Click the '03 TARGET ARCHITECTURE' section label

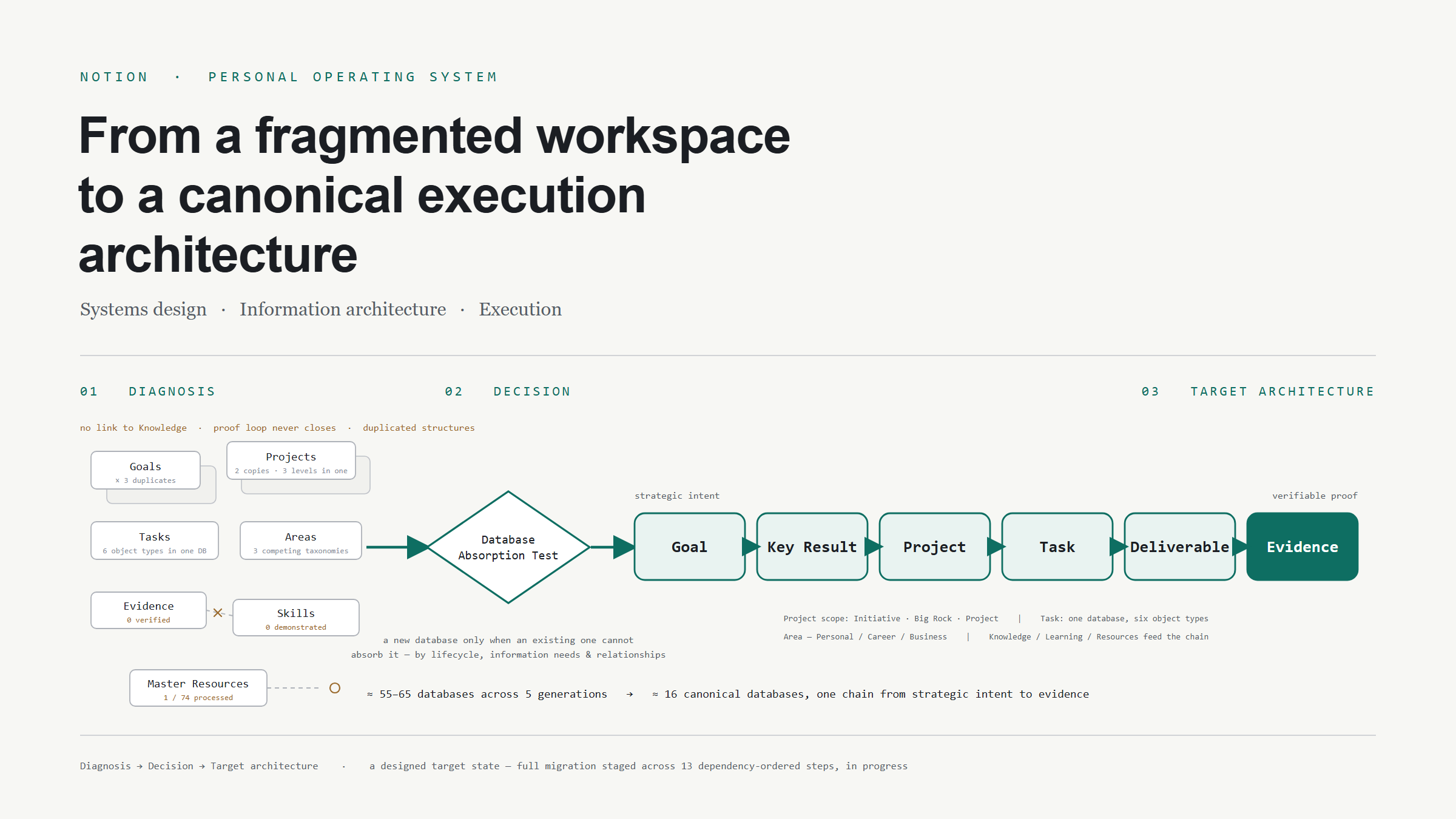point(1258,391)
